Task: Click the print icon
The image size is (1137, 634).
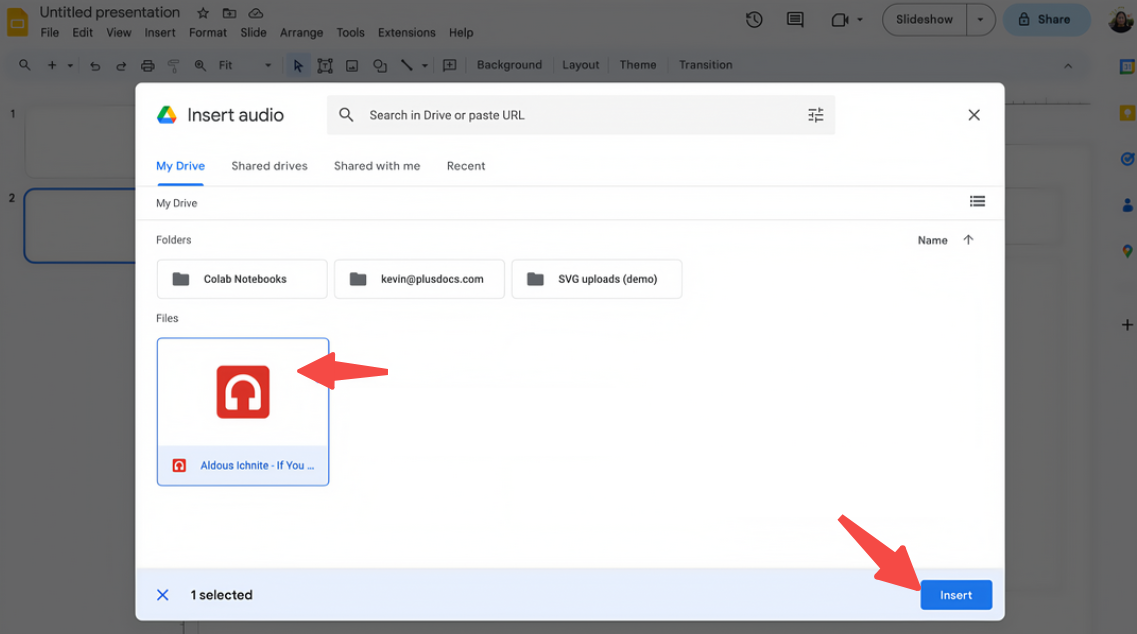Action: pyautogui.click(x=147, y=64)
